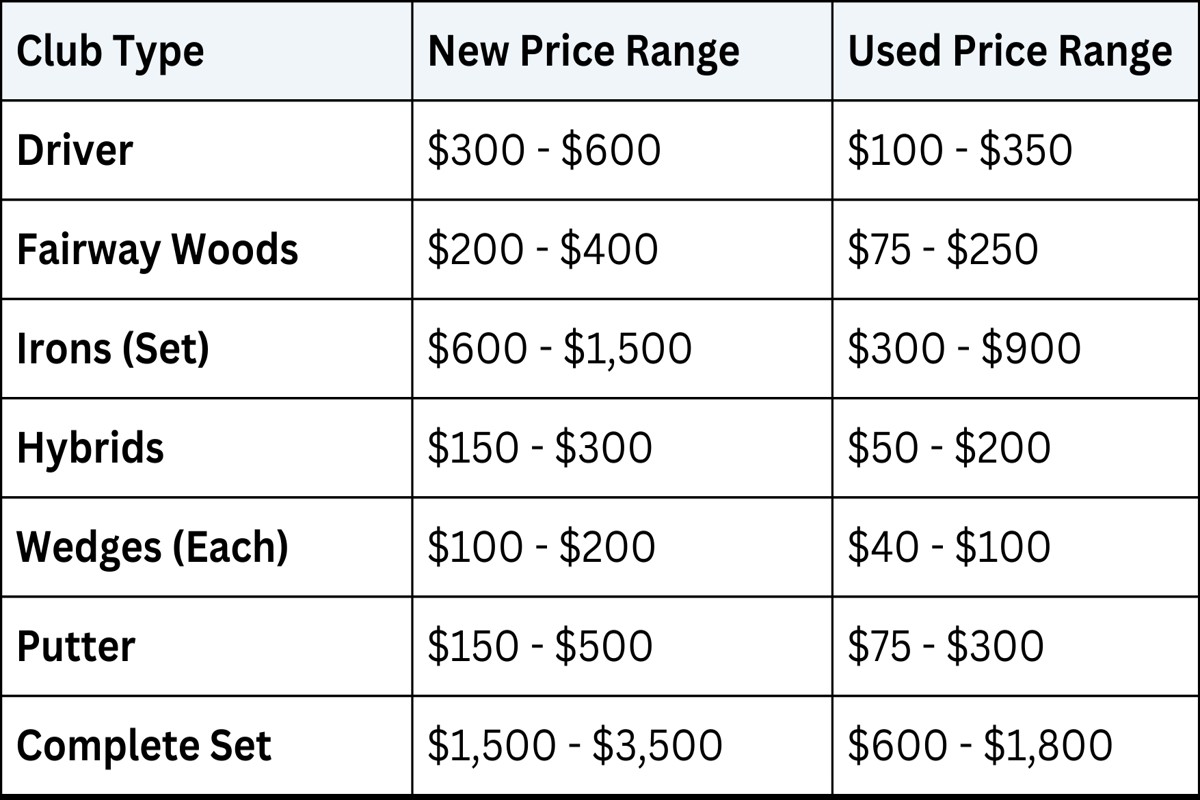Click the Used Price Range header
The width and height of the screenshot is (1200, 800).
pos(1009,51)
